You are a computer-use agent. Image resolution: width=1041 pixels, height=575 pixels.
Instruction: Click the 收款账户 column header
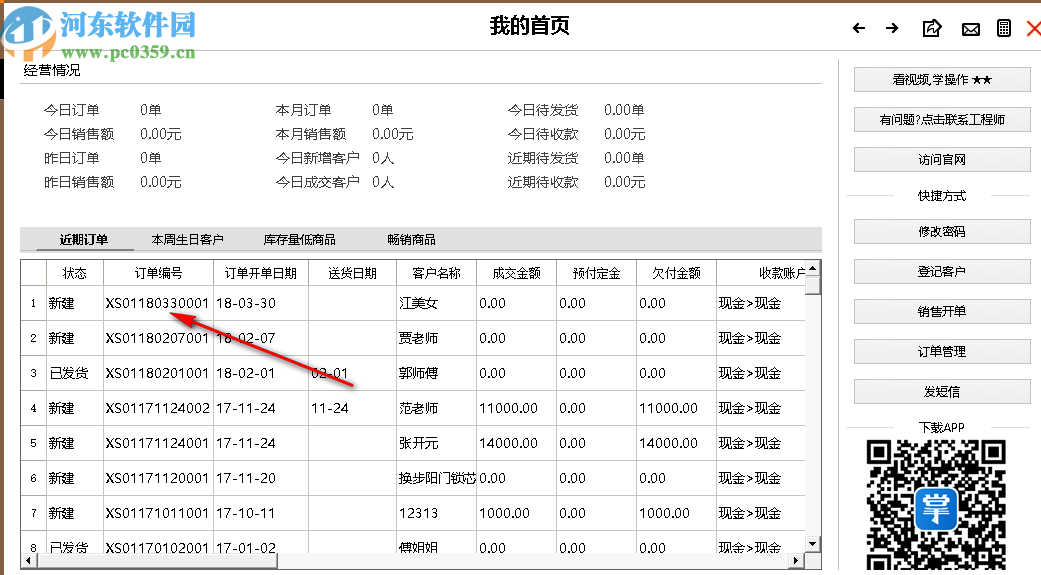[761, 273]
